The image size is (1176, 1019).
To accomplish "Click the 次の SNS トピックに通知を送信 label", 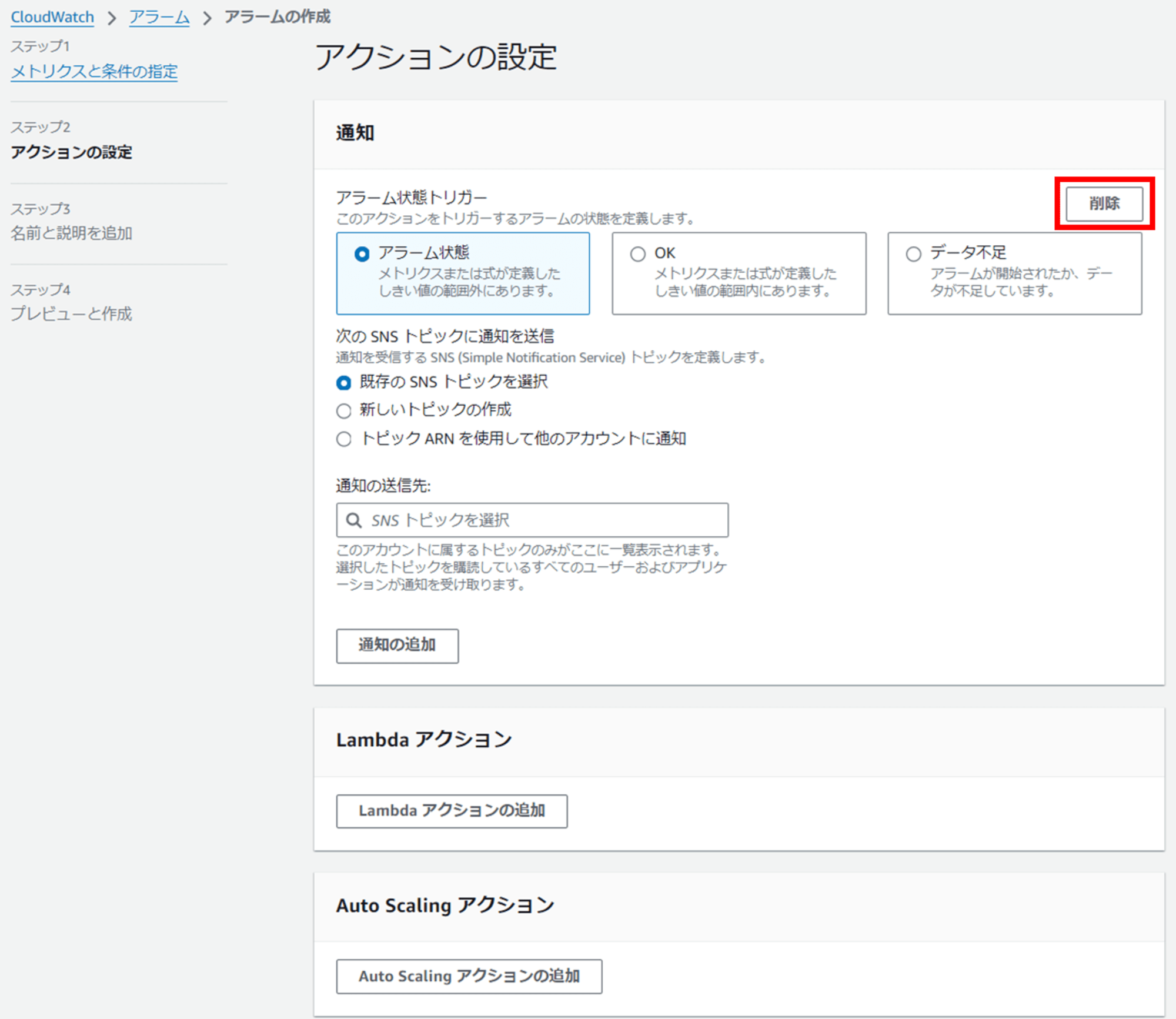I will tap(445, 336).
